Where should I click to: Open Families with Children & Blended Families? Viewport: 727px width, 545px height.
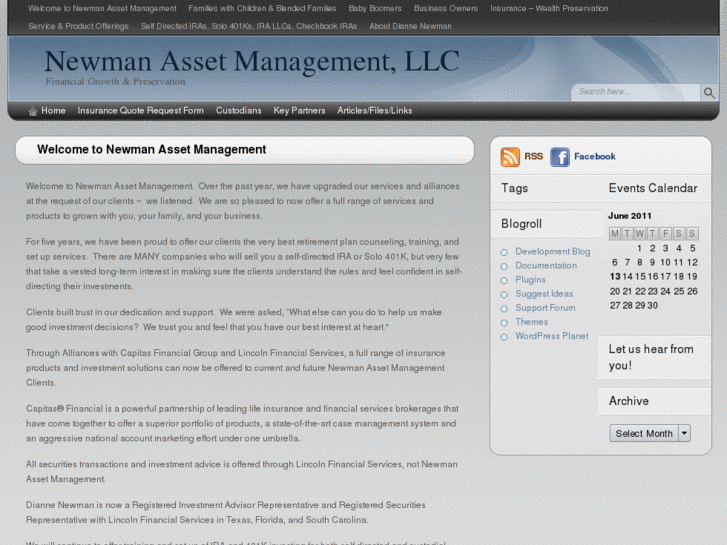(x=262, y=8)
